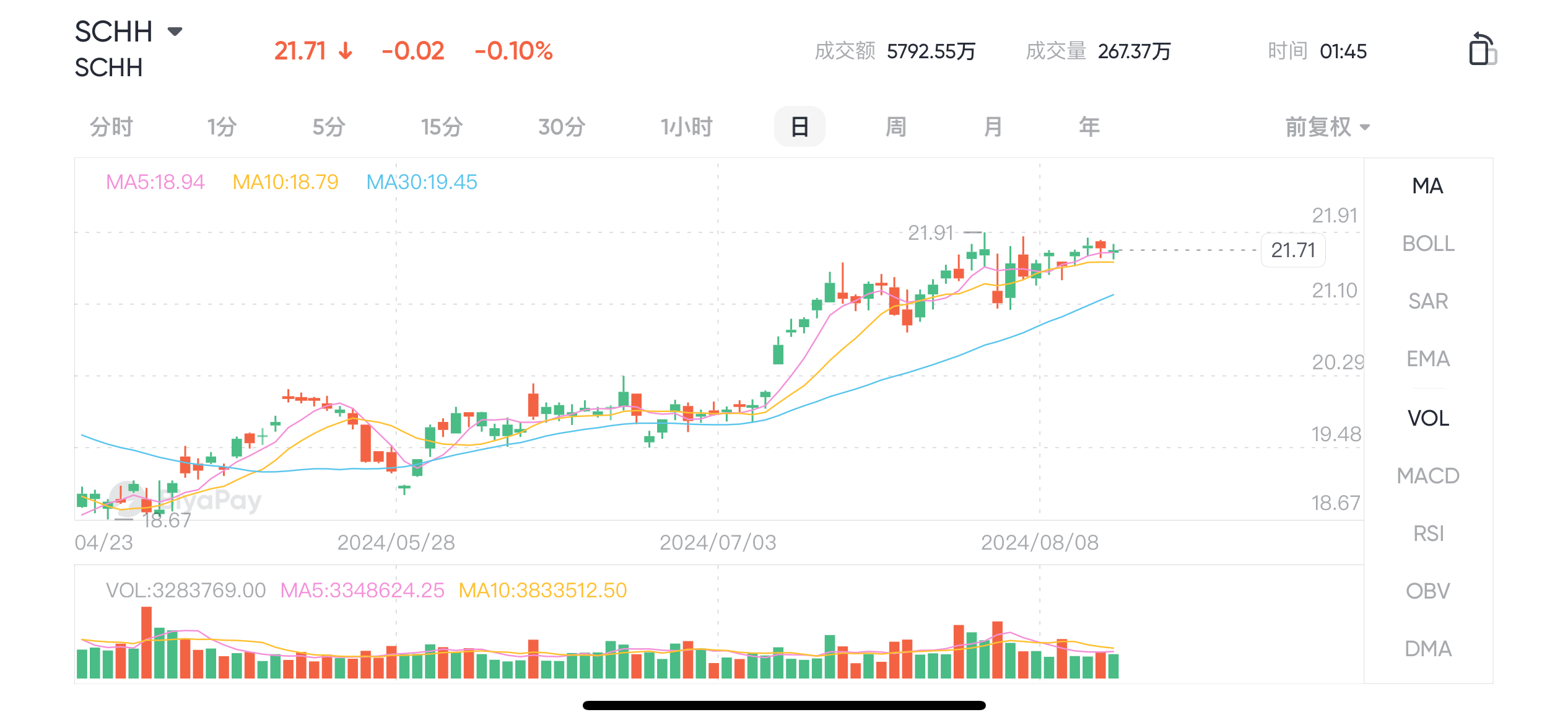Click the 21.71 current price tag
1568x725 pixels.
pyautogui.click(x=1293, y=250)
